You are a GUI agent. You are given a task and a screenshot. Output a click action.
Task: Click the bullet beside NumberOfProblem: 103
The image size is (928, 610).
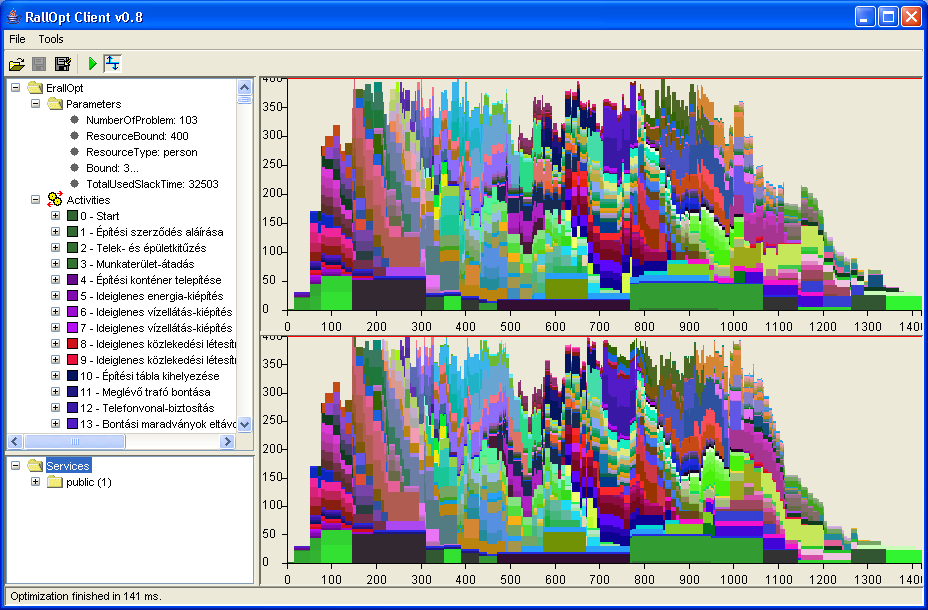75,120
